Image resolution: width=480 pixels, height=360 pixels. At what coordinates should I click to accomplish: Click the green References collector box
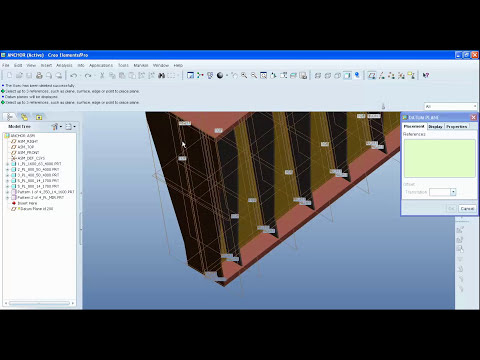pyautogui.click(x=439, y=158)
